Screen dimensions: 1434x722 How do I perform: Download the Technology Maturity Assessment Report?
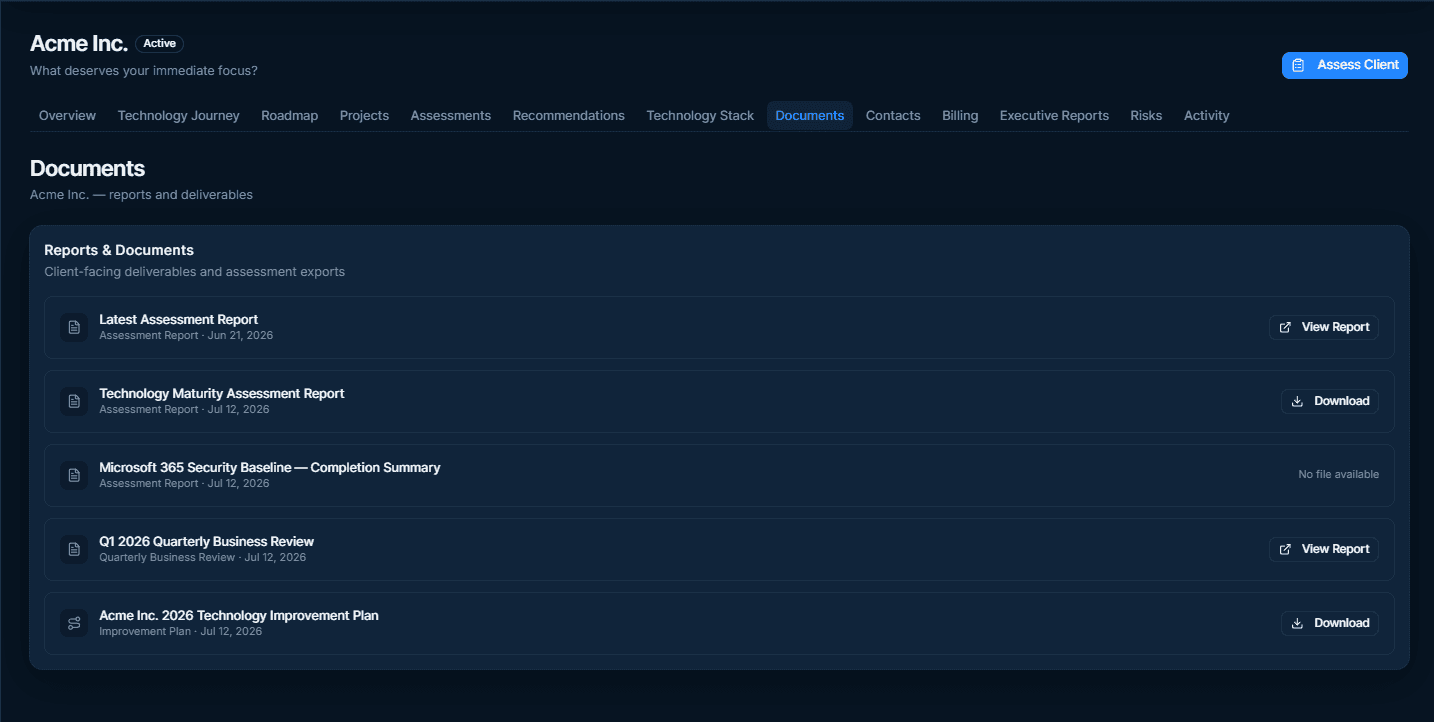point(1330,401)
